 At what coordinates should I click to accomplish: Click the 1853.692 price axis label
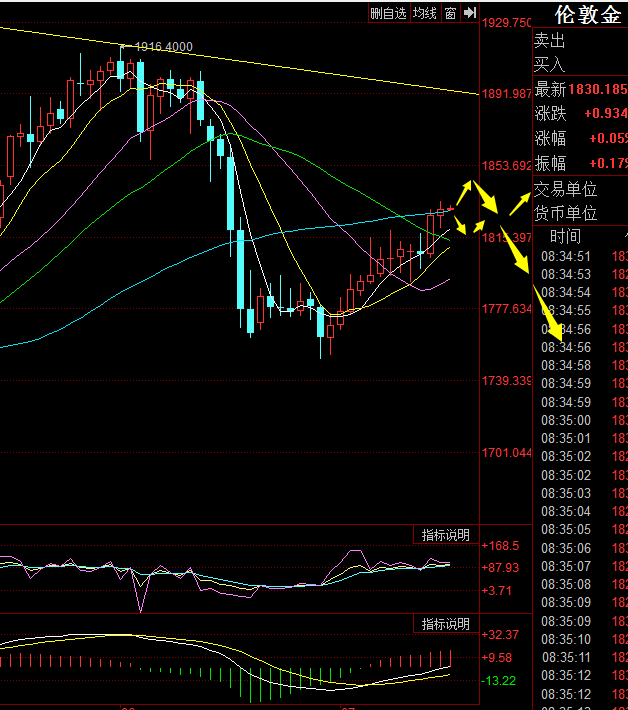pos(507,166)
